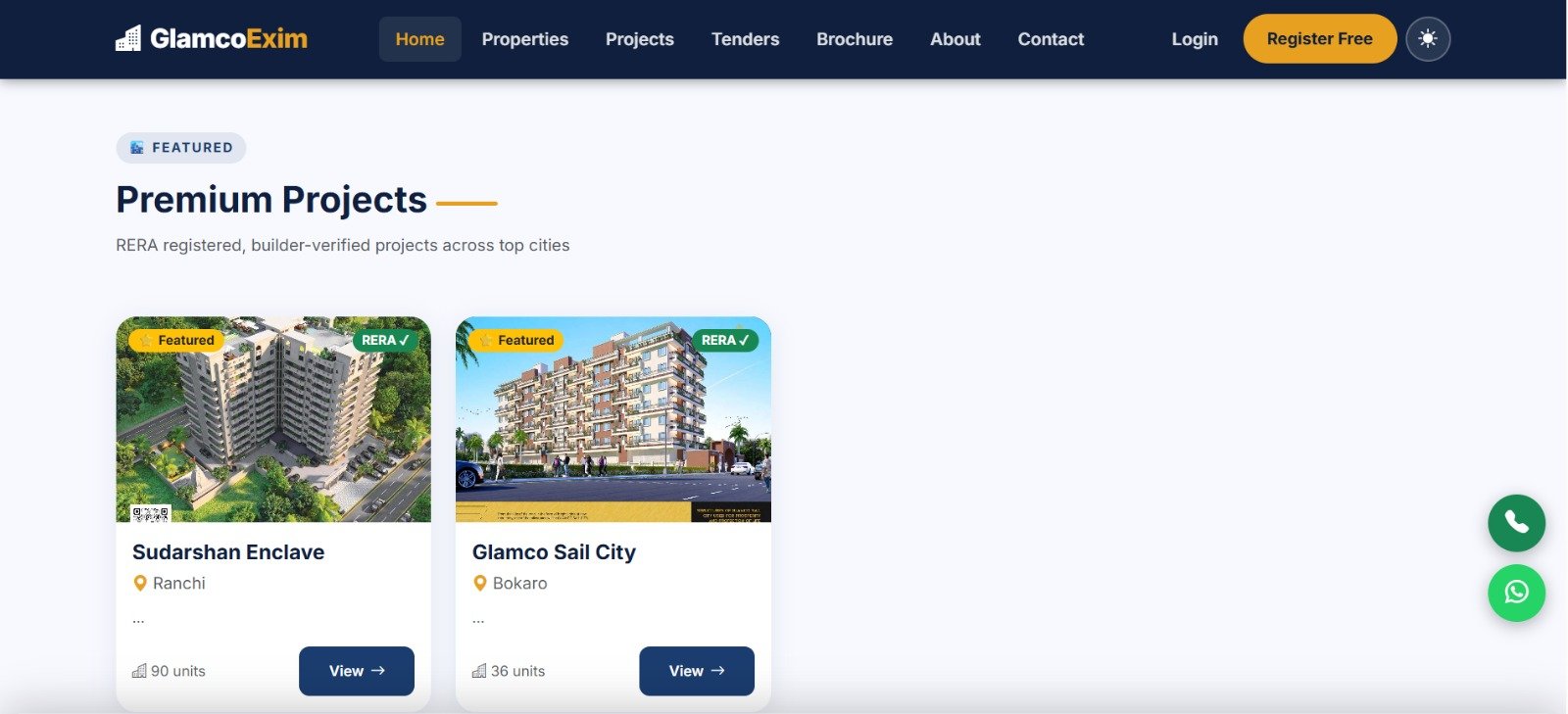Open the Properties menu item
The image size is (1568, 714).
[x=525, y=39]
